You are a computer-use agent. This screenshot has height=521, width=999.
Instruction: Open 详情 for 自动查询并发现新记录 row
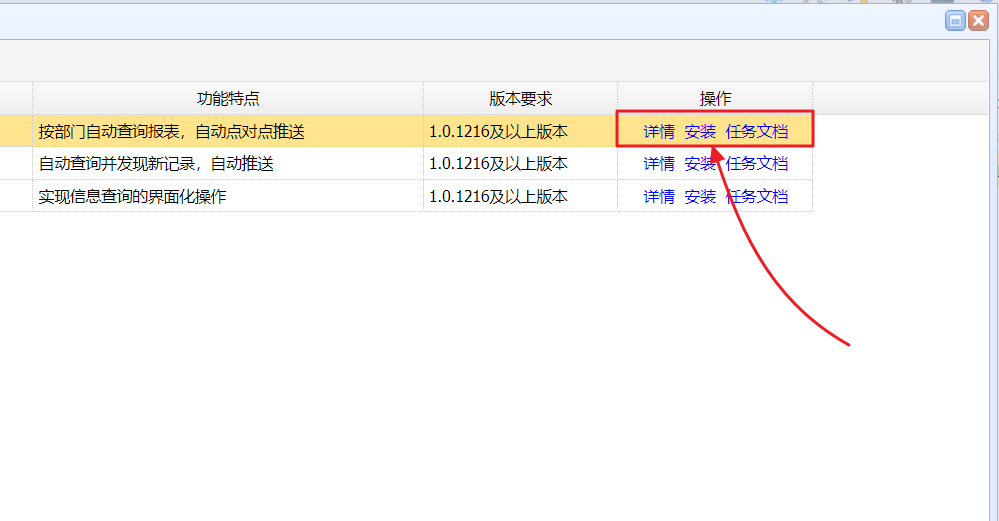tap(659, 164)
